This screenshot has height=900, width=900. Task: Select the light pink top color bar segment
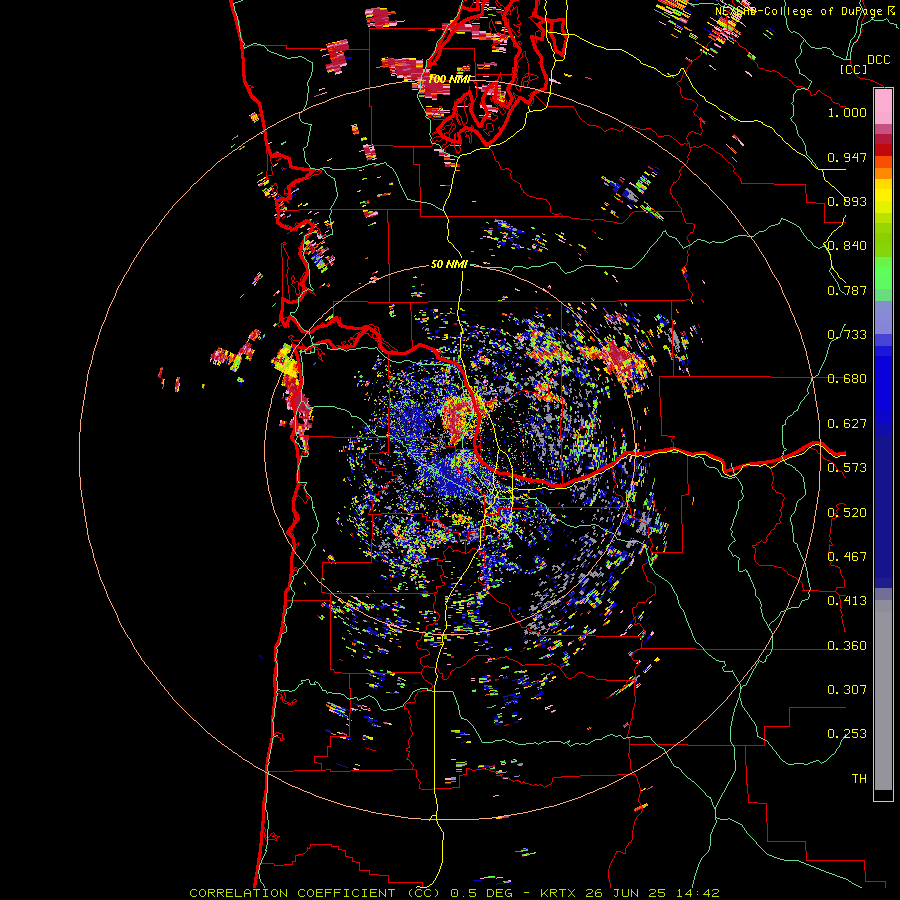pyautogui.click(x=883, y=107)
